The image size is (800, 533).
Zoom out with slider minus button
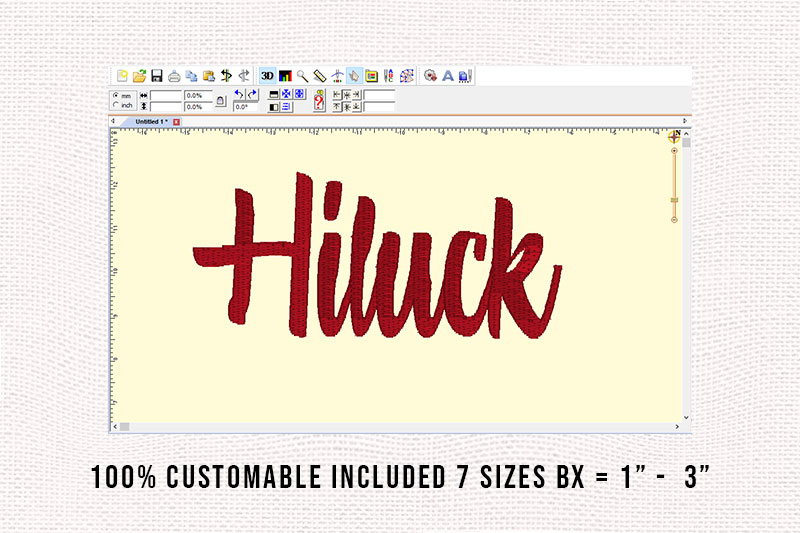674,220
